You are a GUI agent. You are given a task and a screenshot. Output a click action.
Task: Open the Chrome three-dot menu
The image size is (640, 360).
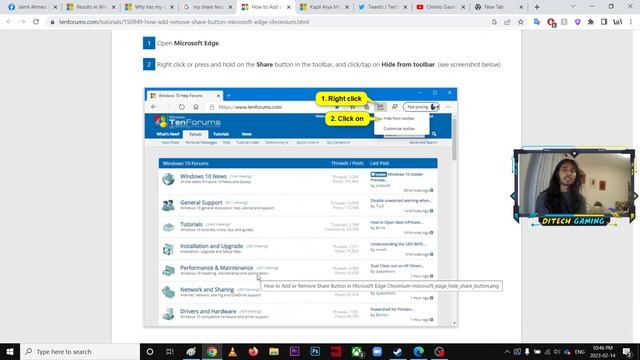[631, 22]
